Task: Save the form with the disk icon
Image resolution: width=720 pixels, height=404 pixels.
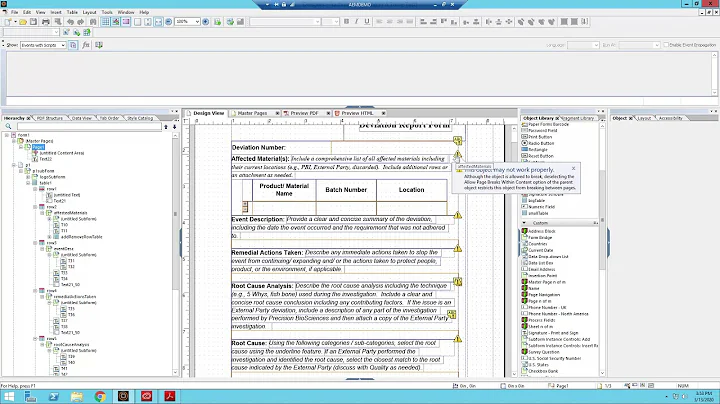Action: [33, 22]
